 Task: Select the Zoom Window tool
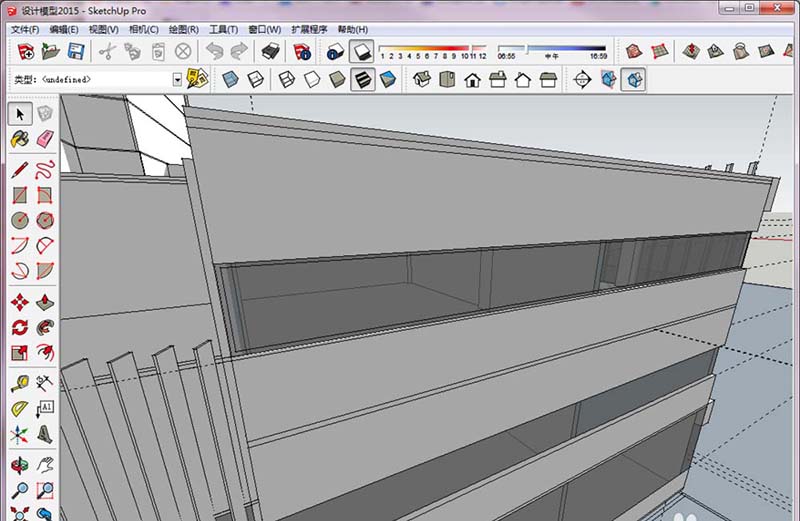[x=45, y=490]
